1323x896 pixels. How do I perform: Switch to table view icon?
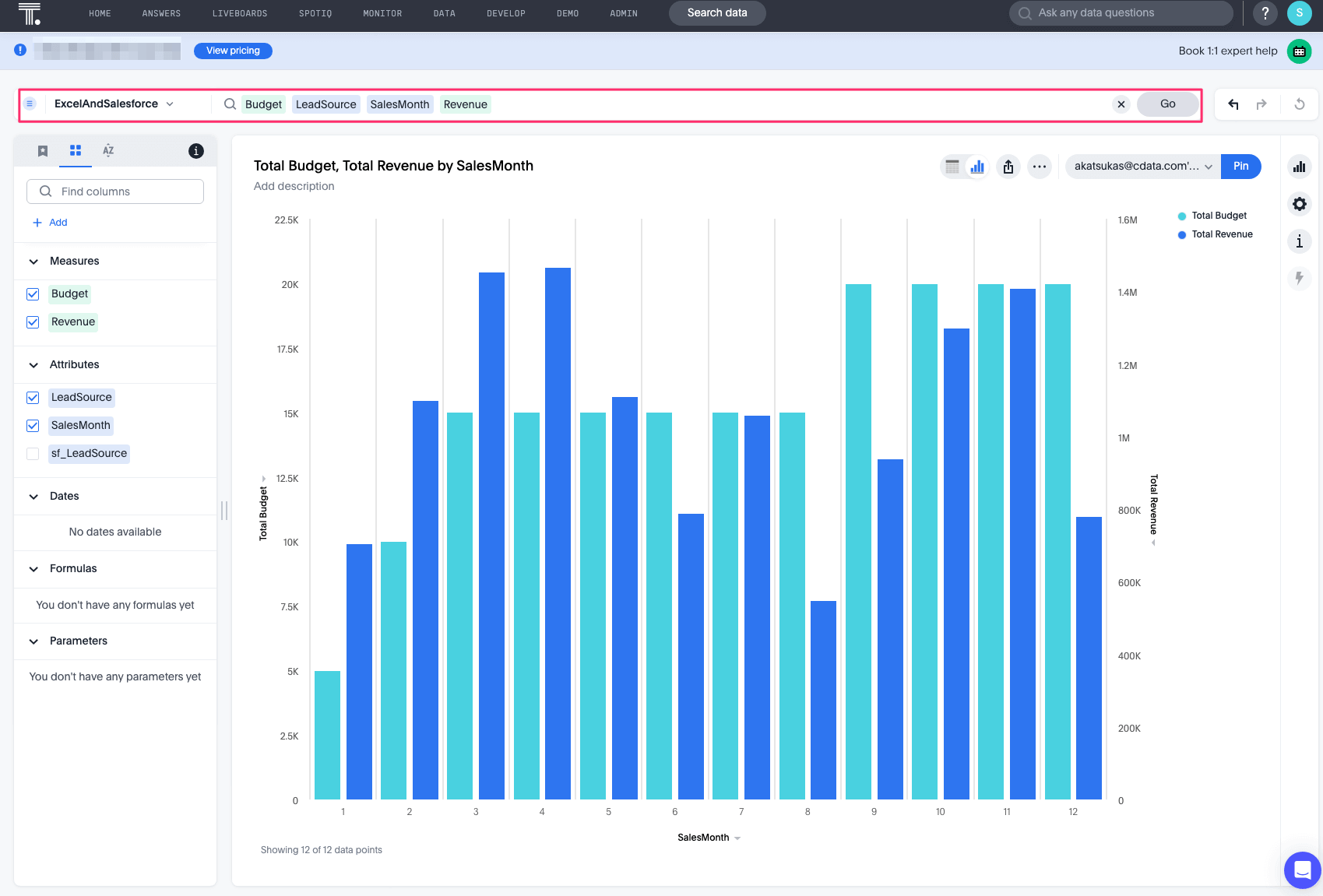tap(952, 167)
